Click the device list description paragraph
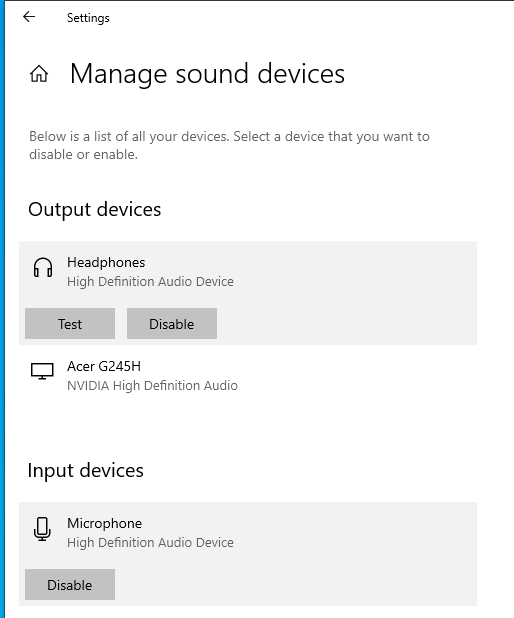Image resolution: width=514 pixels, height=618 pixels. click(x=229, y=145)
